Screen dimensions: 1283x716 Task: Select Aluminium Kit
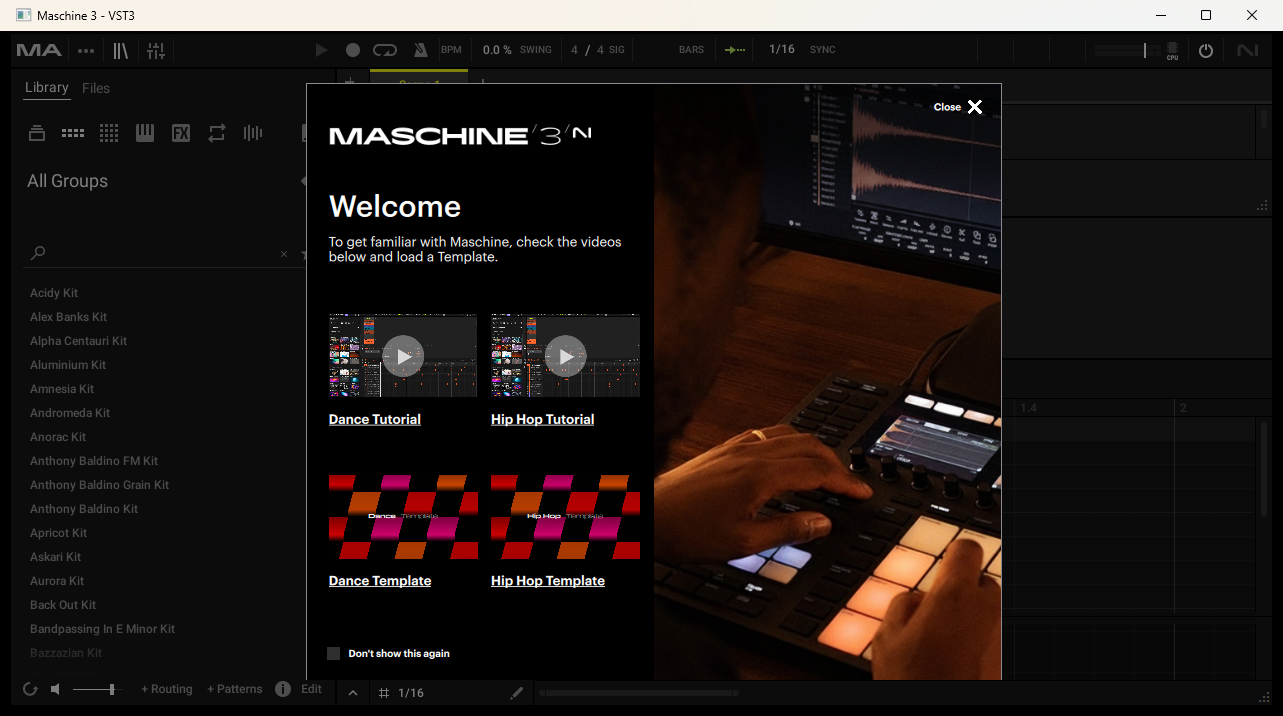(x=68, y=365)
